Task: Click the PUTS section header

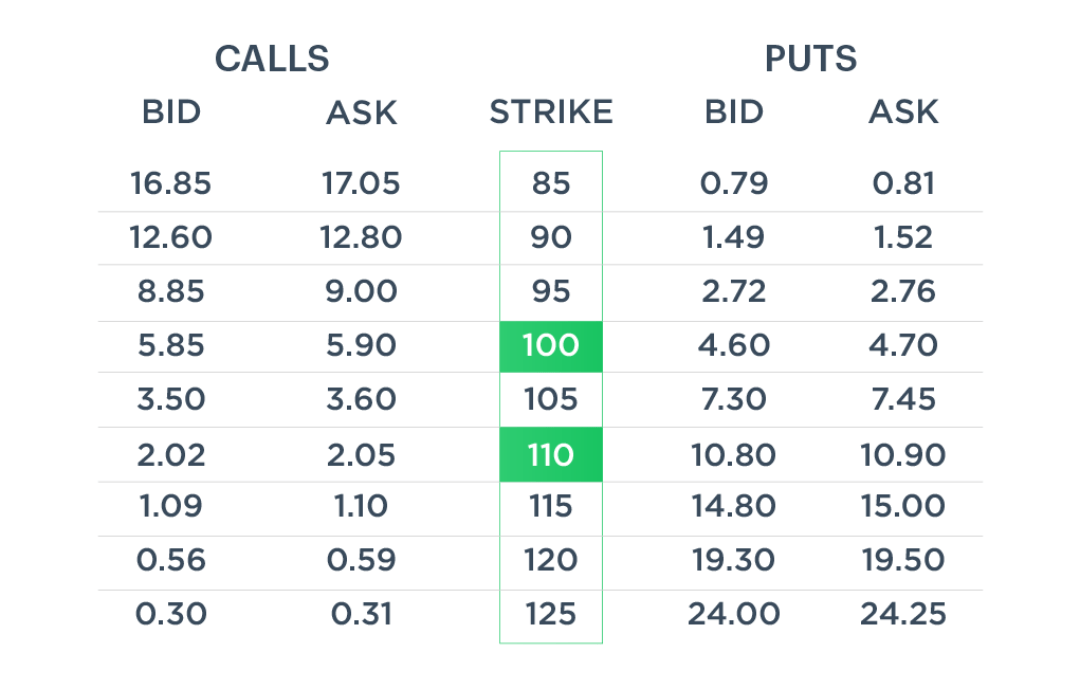Action: 811,59
